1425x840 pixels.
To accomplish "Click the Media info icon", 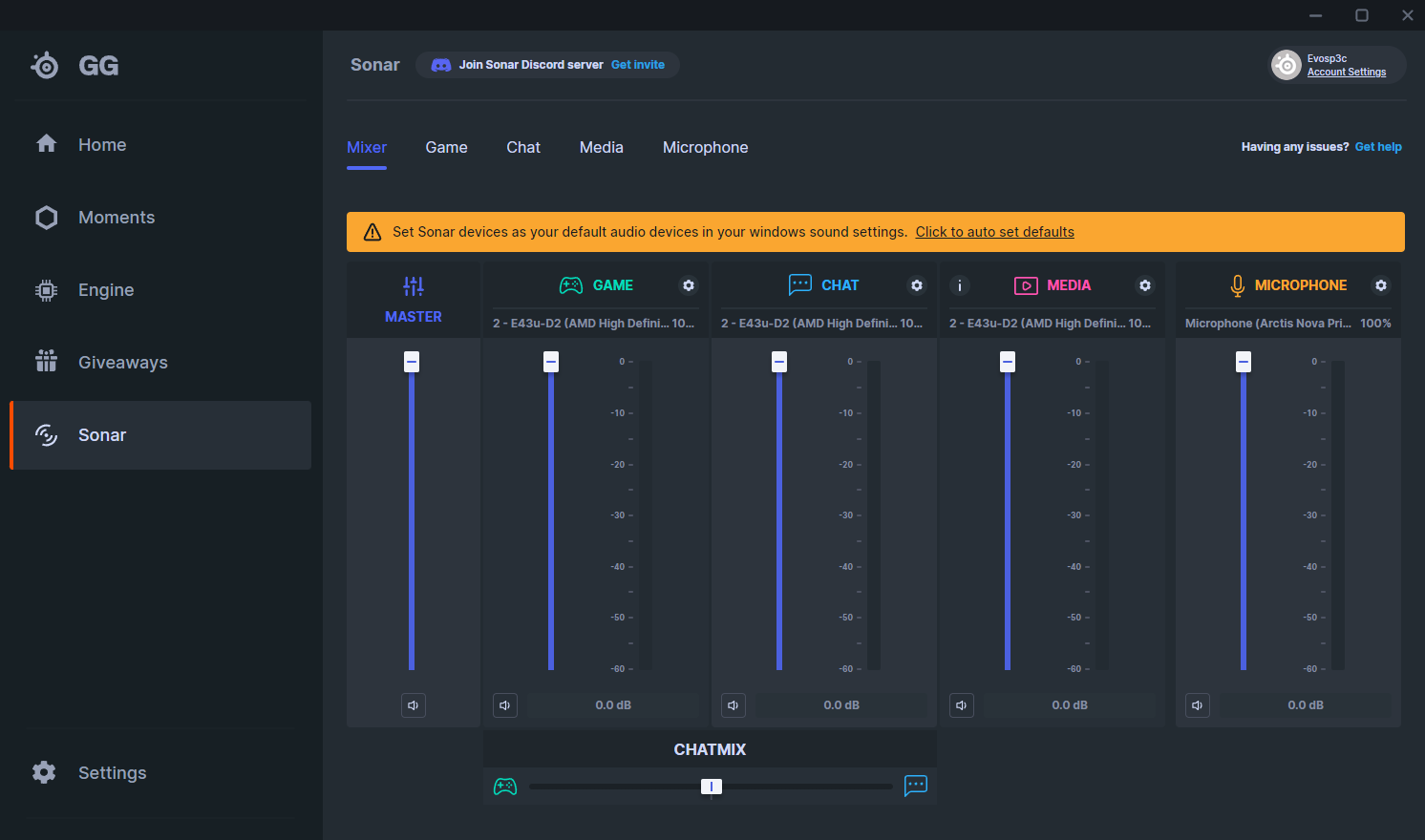I will [x=960, y=285].
